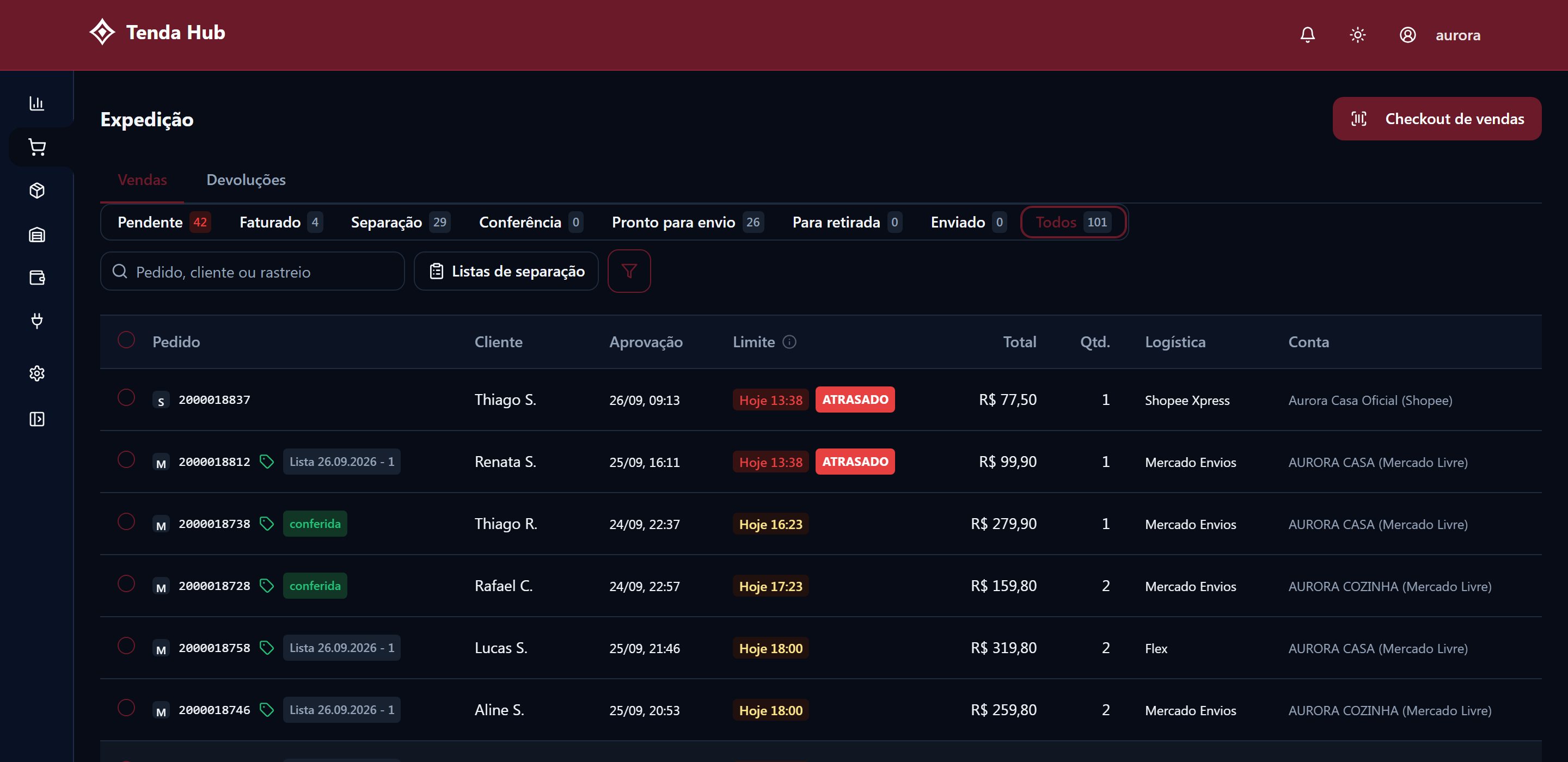Select order 2000018738 row checkbox
Viewport: 1568px width, 762px height.
click(126, 521)
